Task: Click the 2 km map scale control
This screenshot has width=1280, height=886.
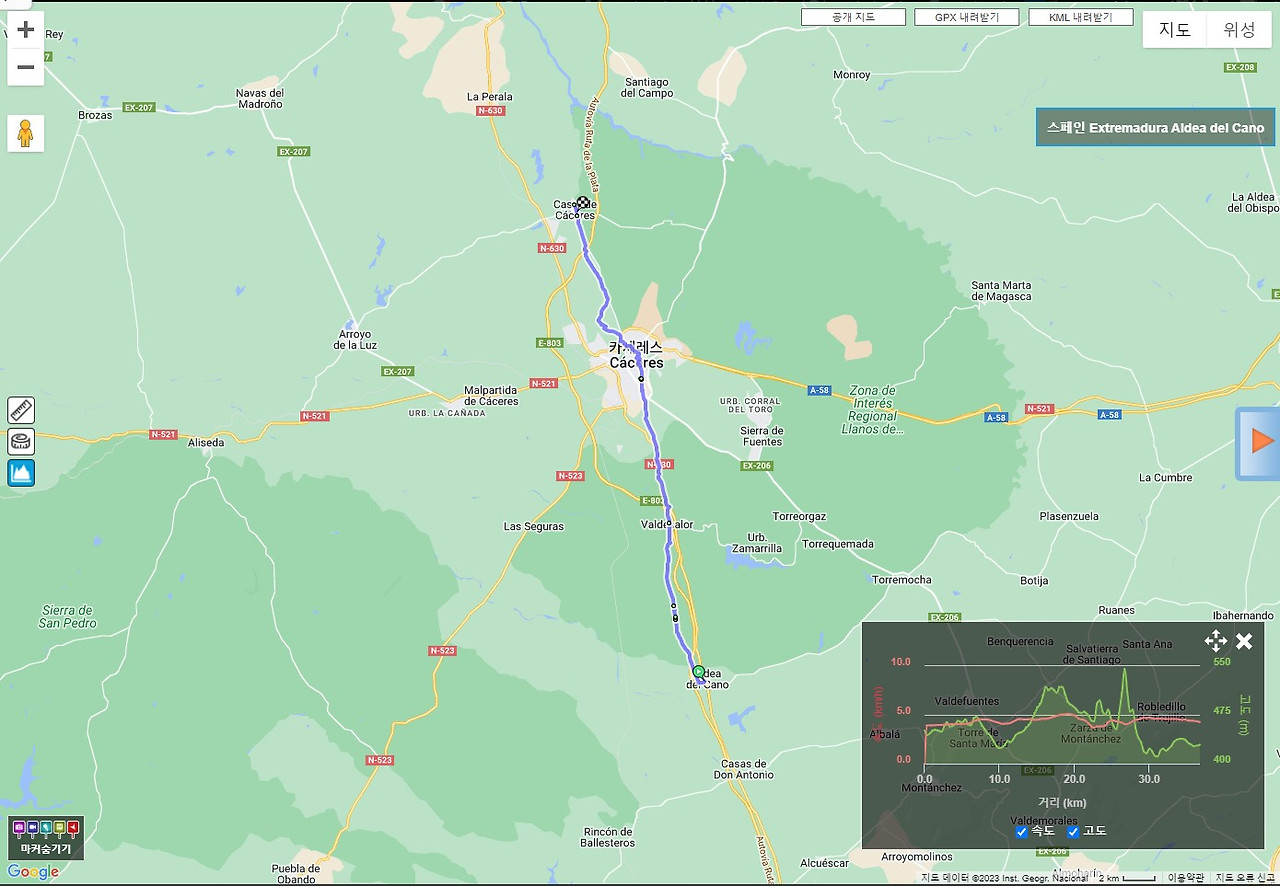Action: click(x=1127, y=878)
